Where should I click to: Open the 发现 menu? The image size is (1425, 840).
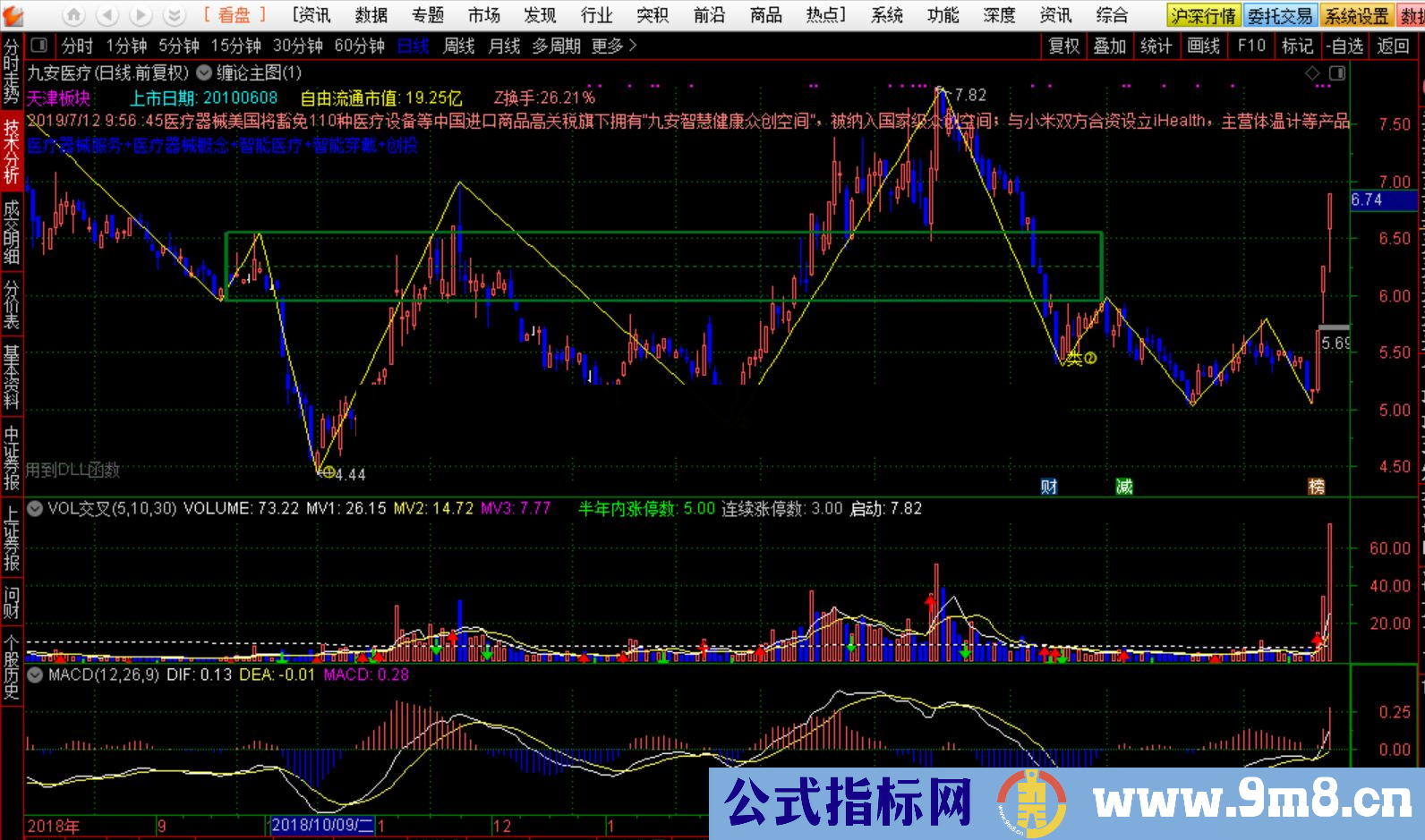coord(541,15)
